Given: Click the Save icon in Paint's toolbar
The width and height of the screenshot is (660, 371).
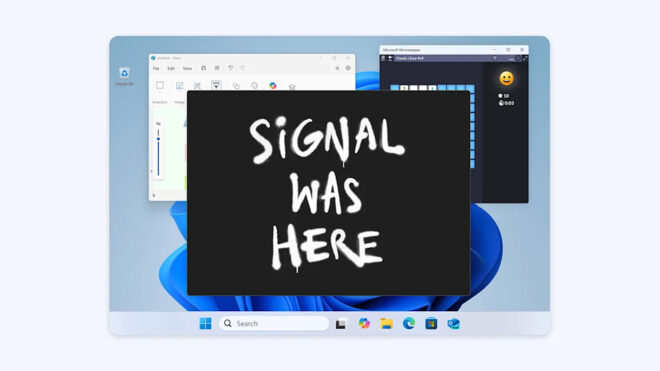Looking at the screenshot, I should 203,68.
